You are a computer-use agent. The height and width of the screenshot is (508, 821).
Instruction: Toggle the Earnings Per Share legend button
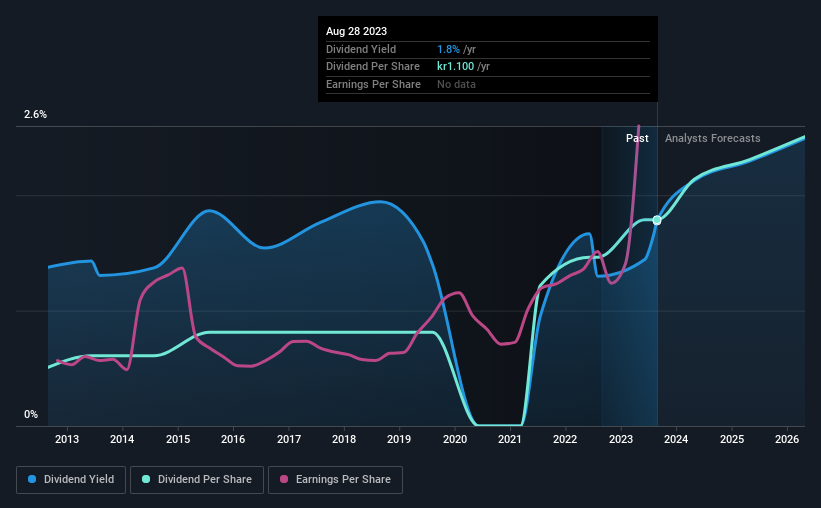[335, 480]
